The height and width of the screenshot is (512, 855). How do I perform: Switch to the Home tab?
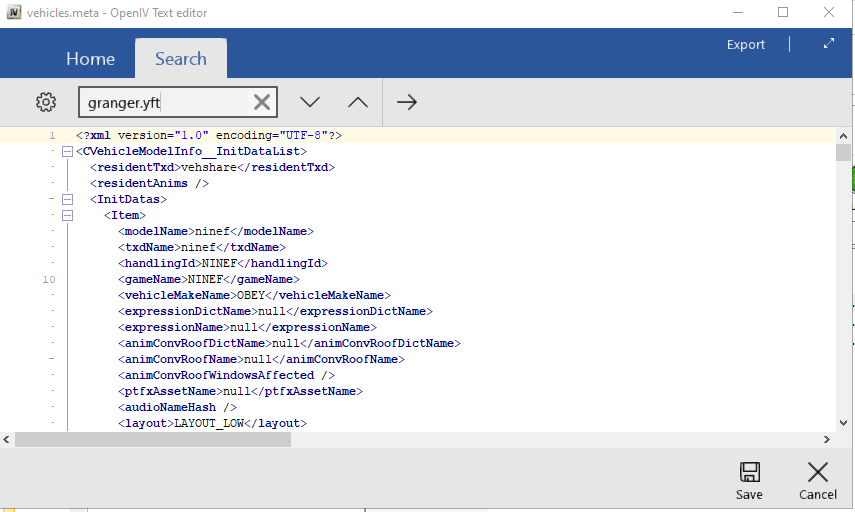90,59
